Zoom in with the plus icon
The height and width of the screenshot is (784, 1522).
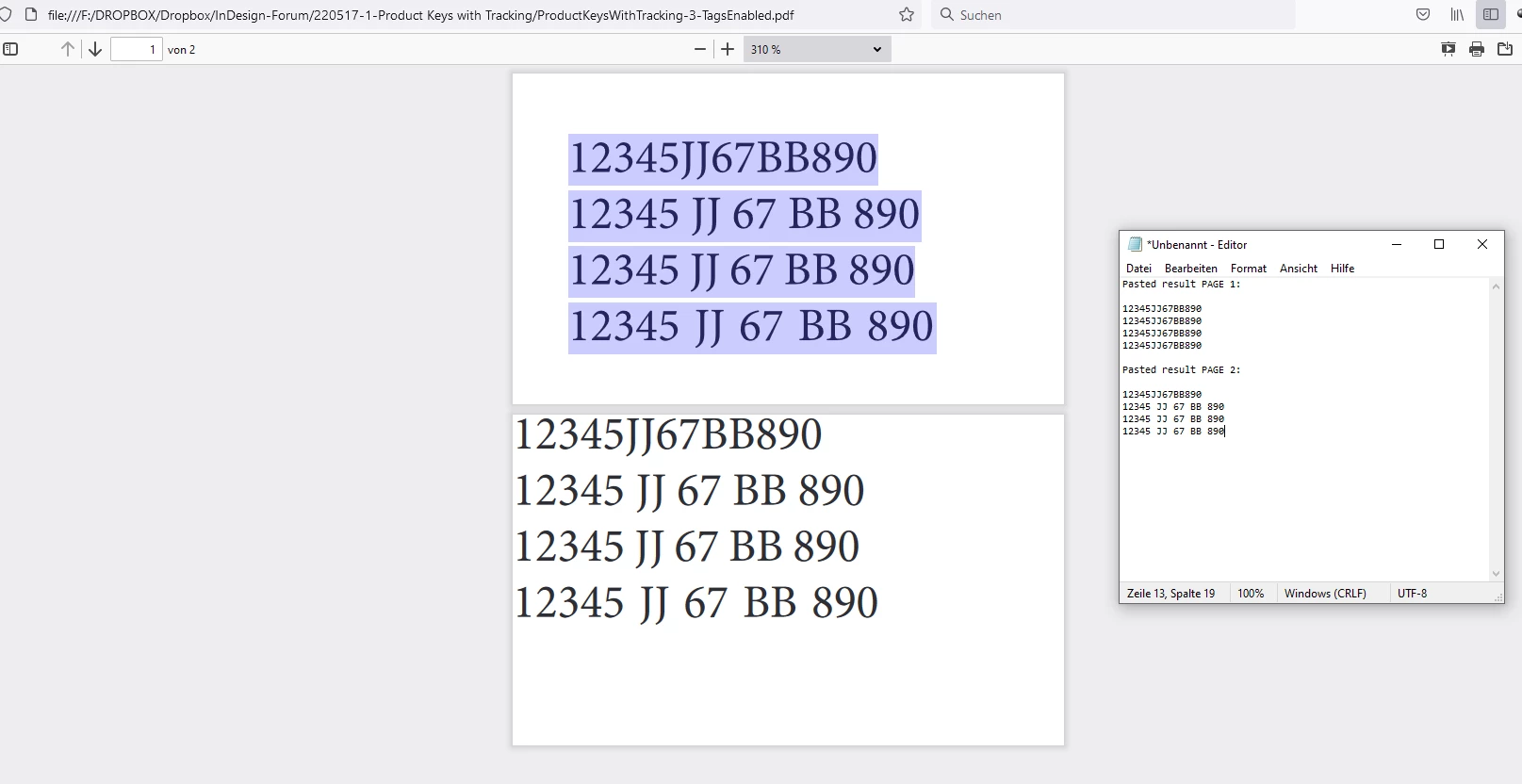click(x=728, y=49)
